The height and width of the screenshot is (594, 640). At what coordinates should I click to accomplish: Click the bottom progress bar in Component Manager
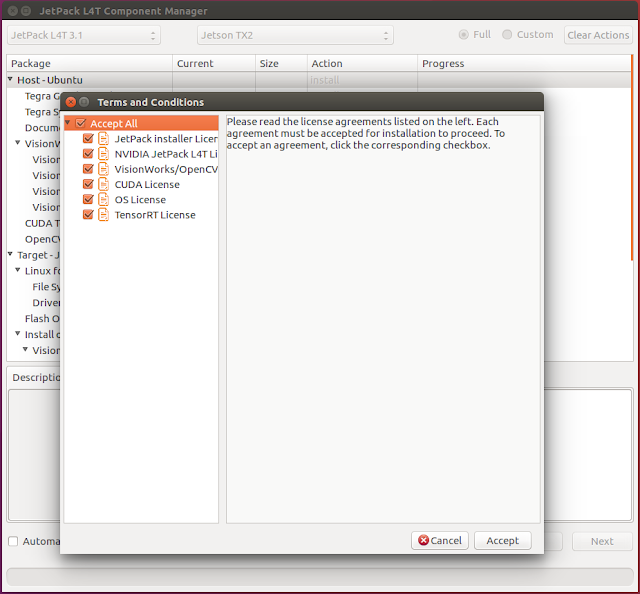[320, 577]
